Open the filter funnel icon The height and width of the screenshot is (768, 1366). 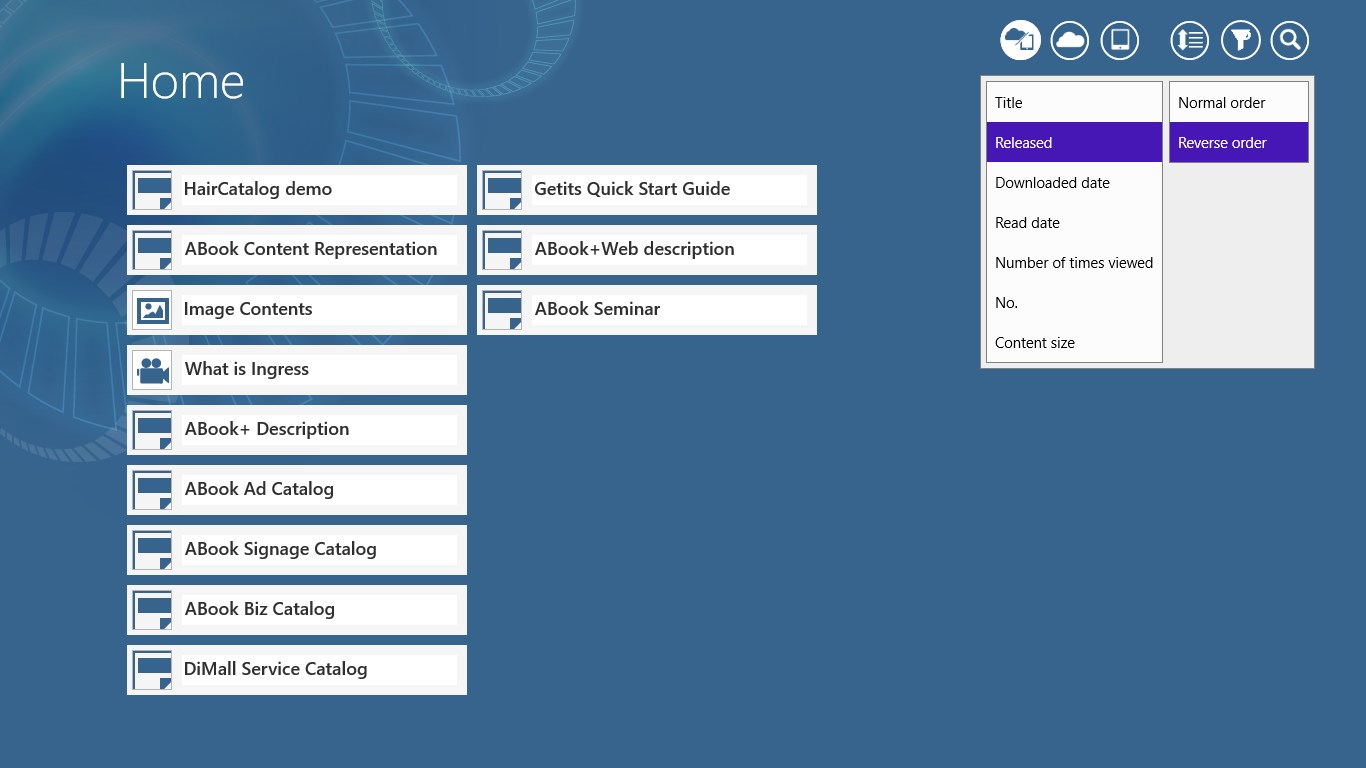[x=1240, y=40]
